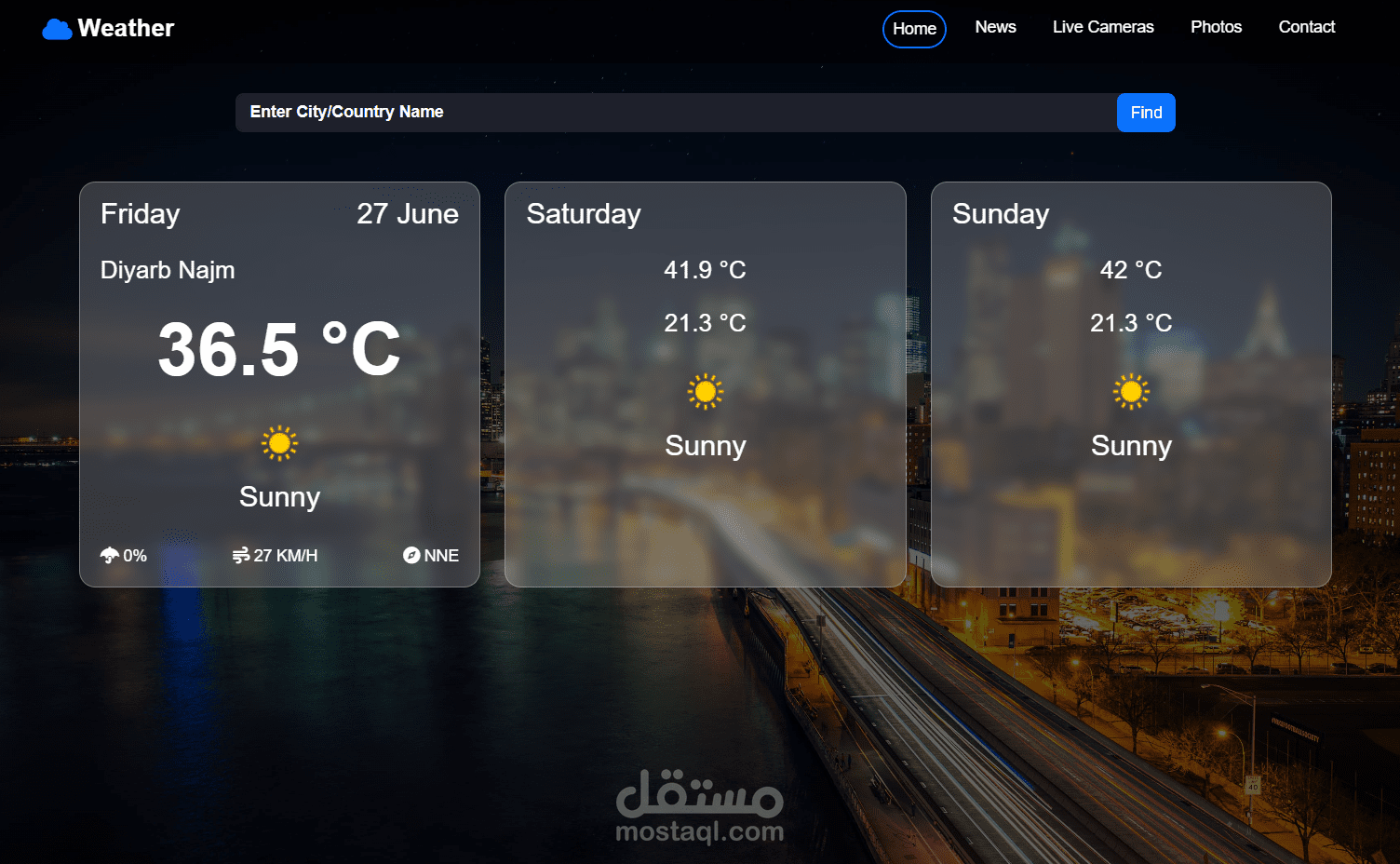1400x864 pixels.
Task: Click the 36.5 °C current temperature
Action: (x=279, y=350)
